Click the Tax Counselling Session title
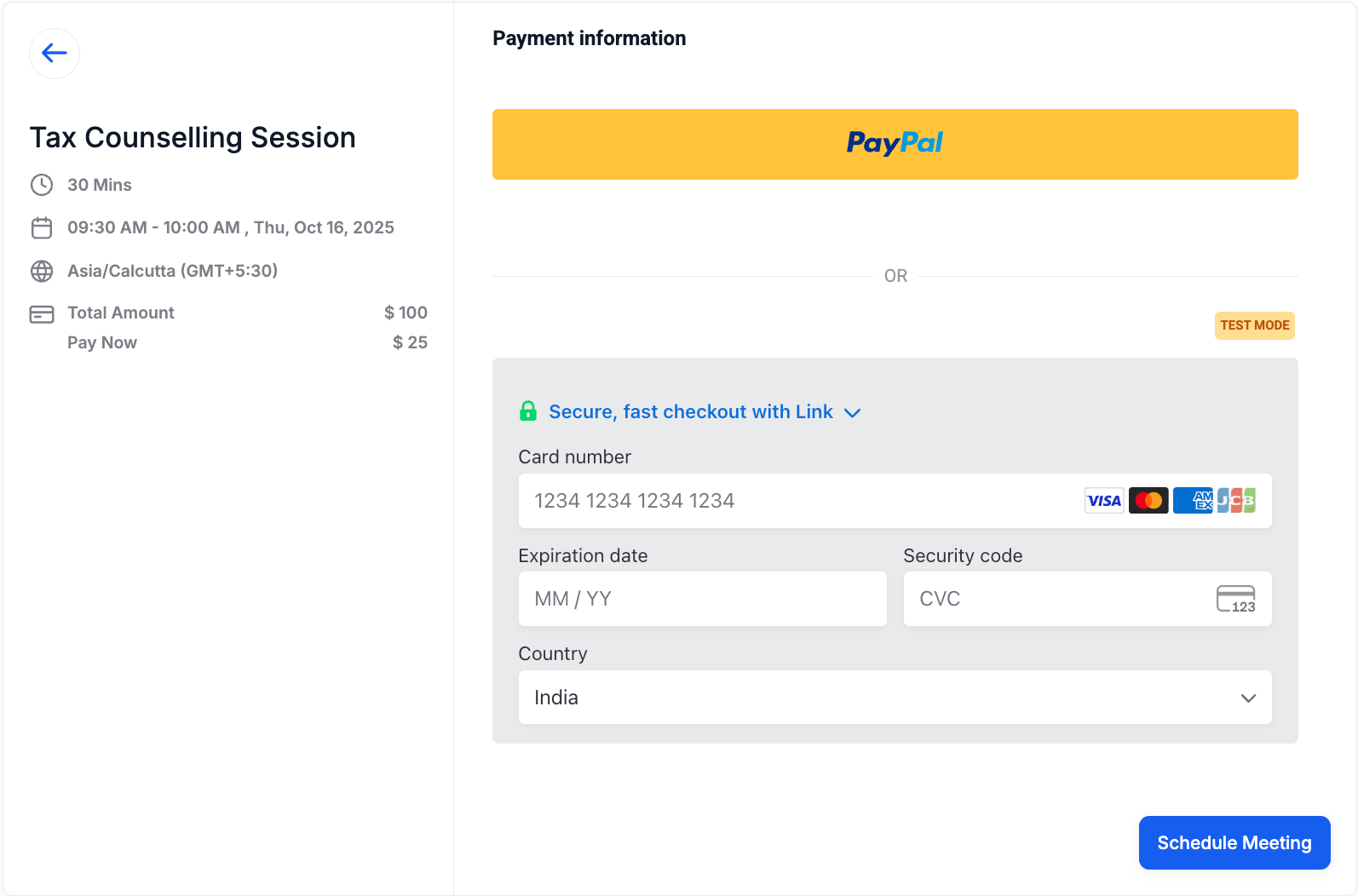The height and width of the screenshot is (896, 1358). tap(193, 138)
